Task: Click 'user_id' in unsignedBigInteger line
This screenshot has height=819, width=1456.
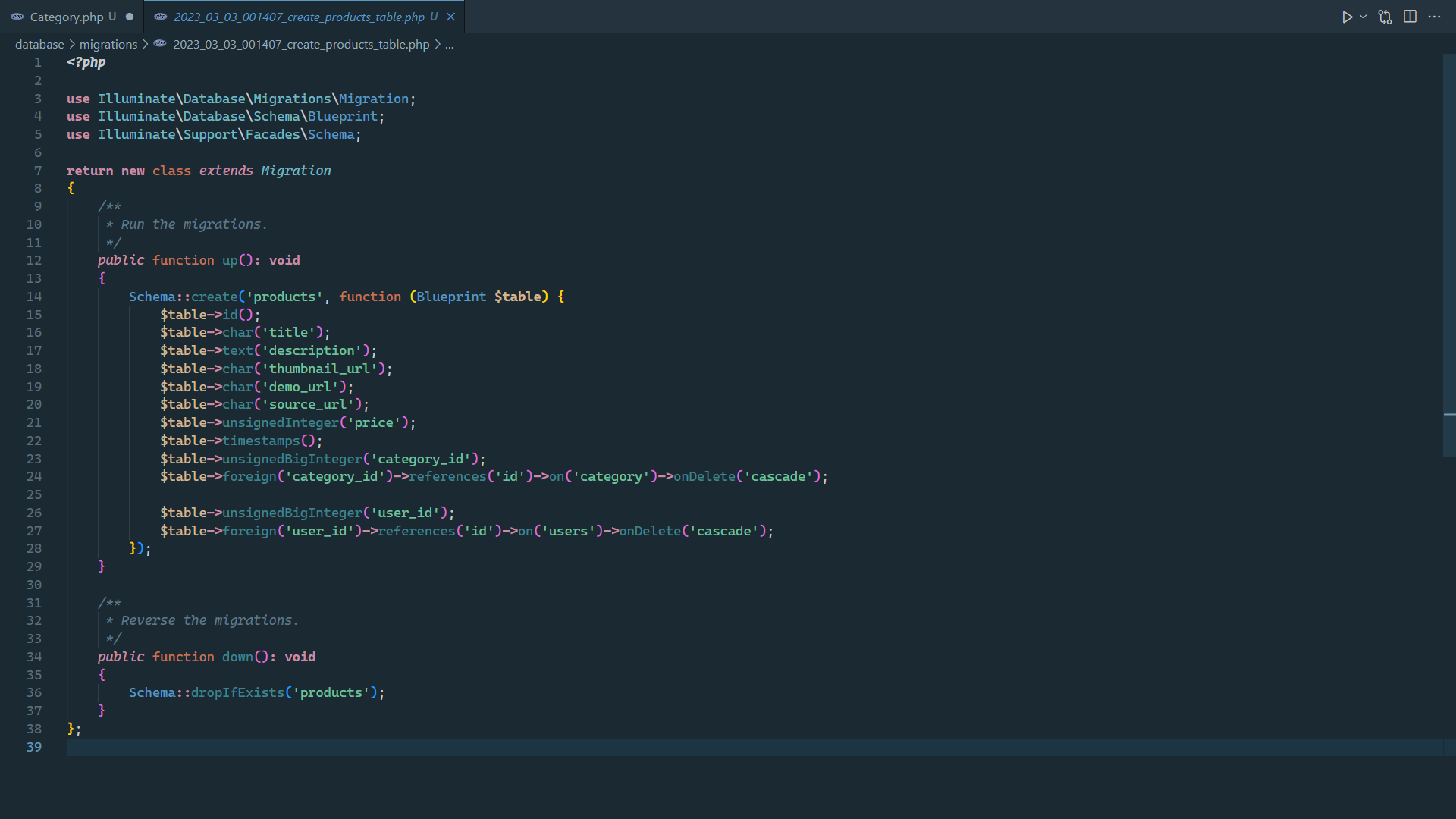Action: pyautogui.click(x=405, y=513)
